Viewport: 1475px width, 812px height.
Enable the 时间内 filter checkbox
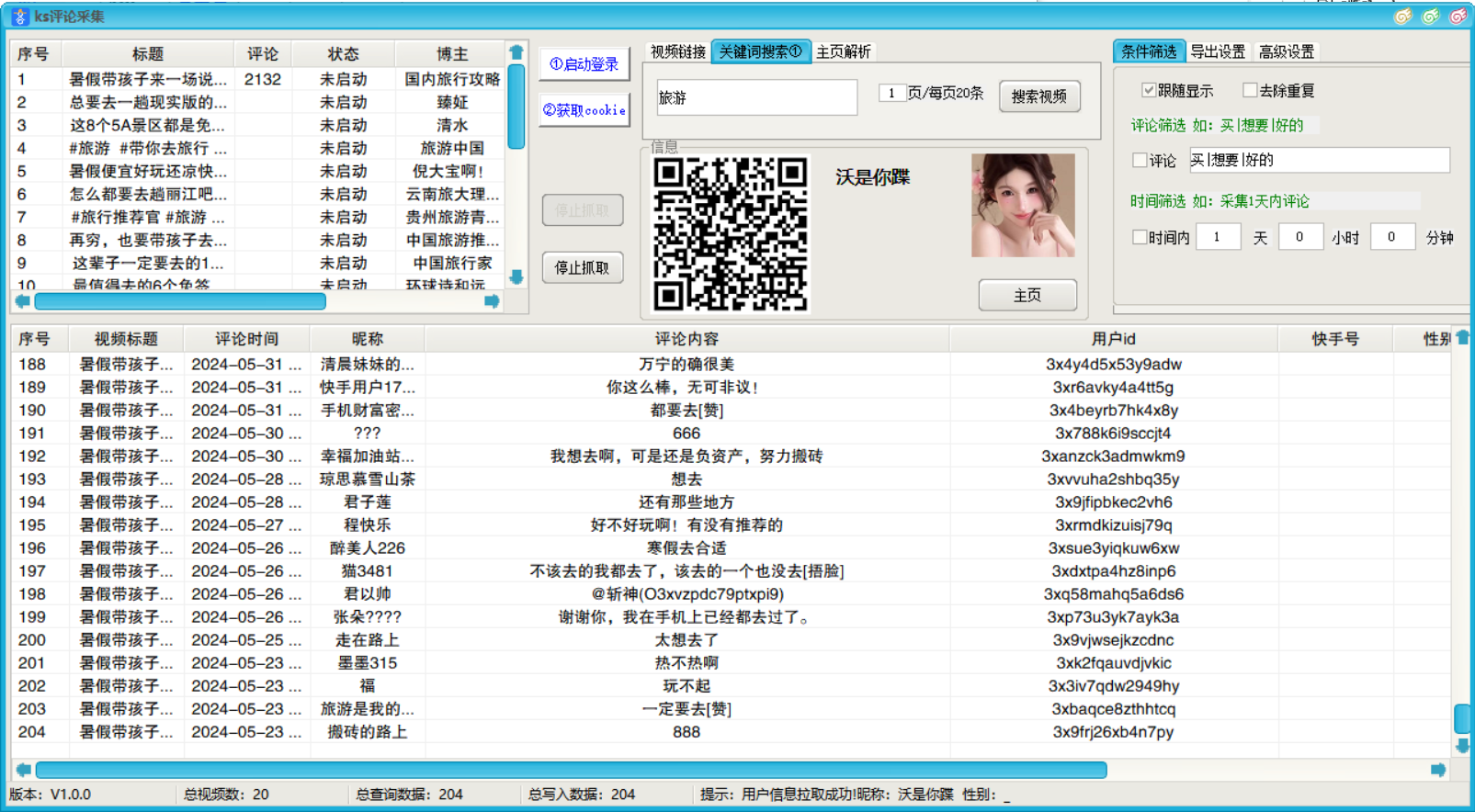point(1140,237)
